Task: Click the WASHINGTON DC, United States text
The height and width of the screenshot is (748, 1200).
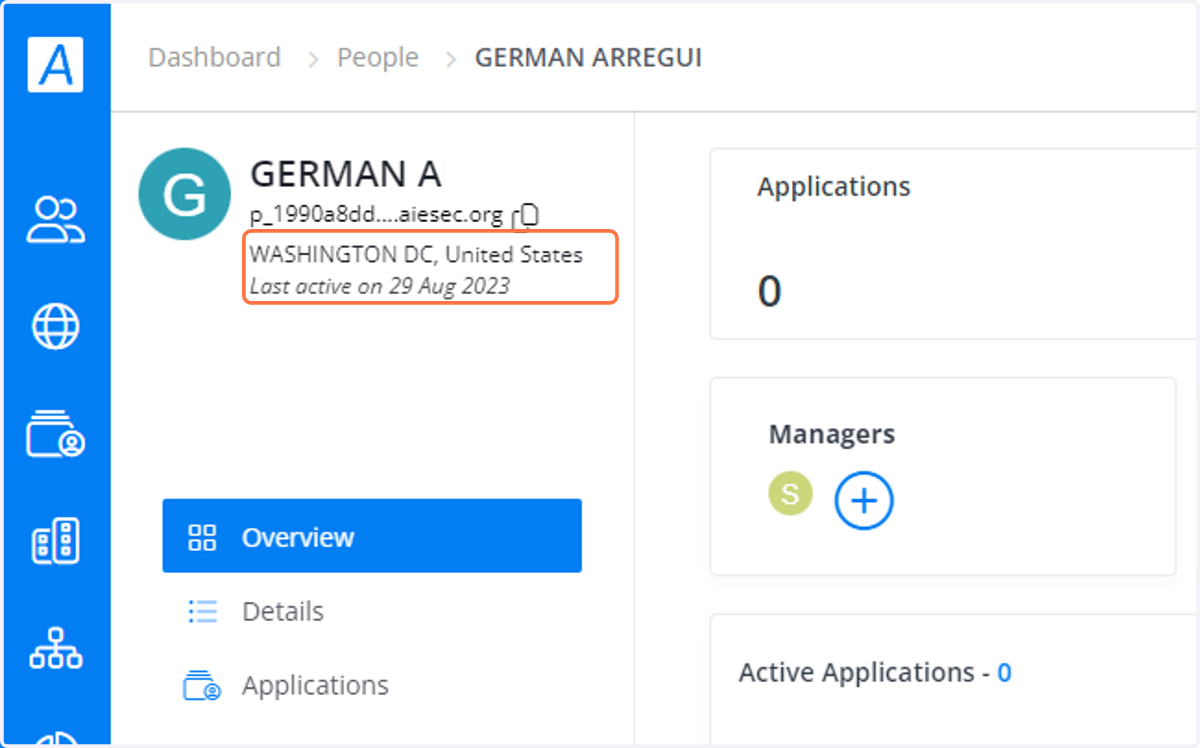Action: 416,254
